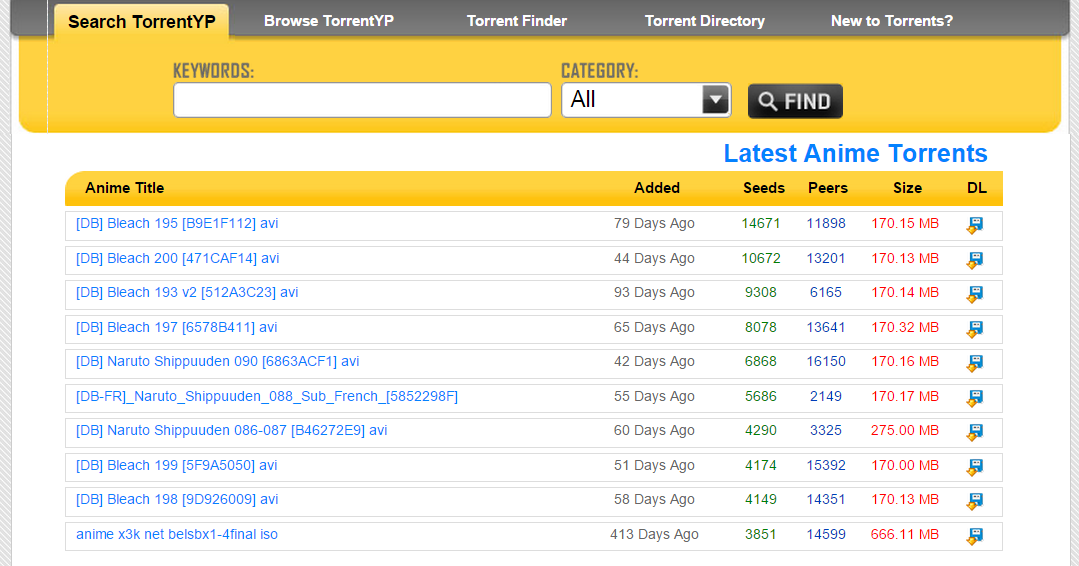This screenshot has height=566, width=1079.
Task: Click size value 170.00 MB
Action: click(905, 466)
